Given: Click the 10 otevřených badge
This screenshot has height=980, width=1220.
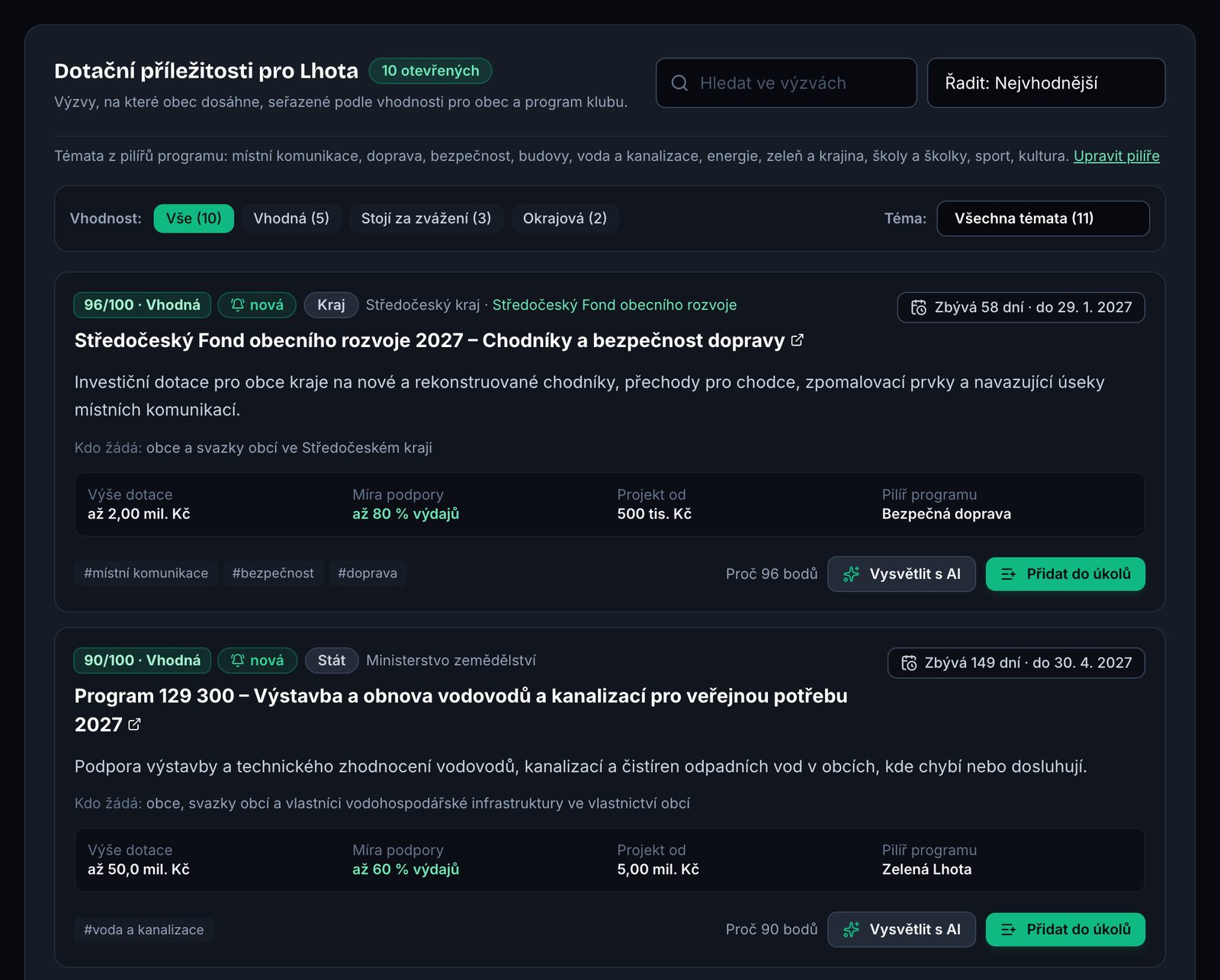Looking at the screenshot, I should (x=431, y=71).
